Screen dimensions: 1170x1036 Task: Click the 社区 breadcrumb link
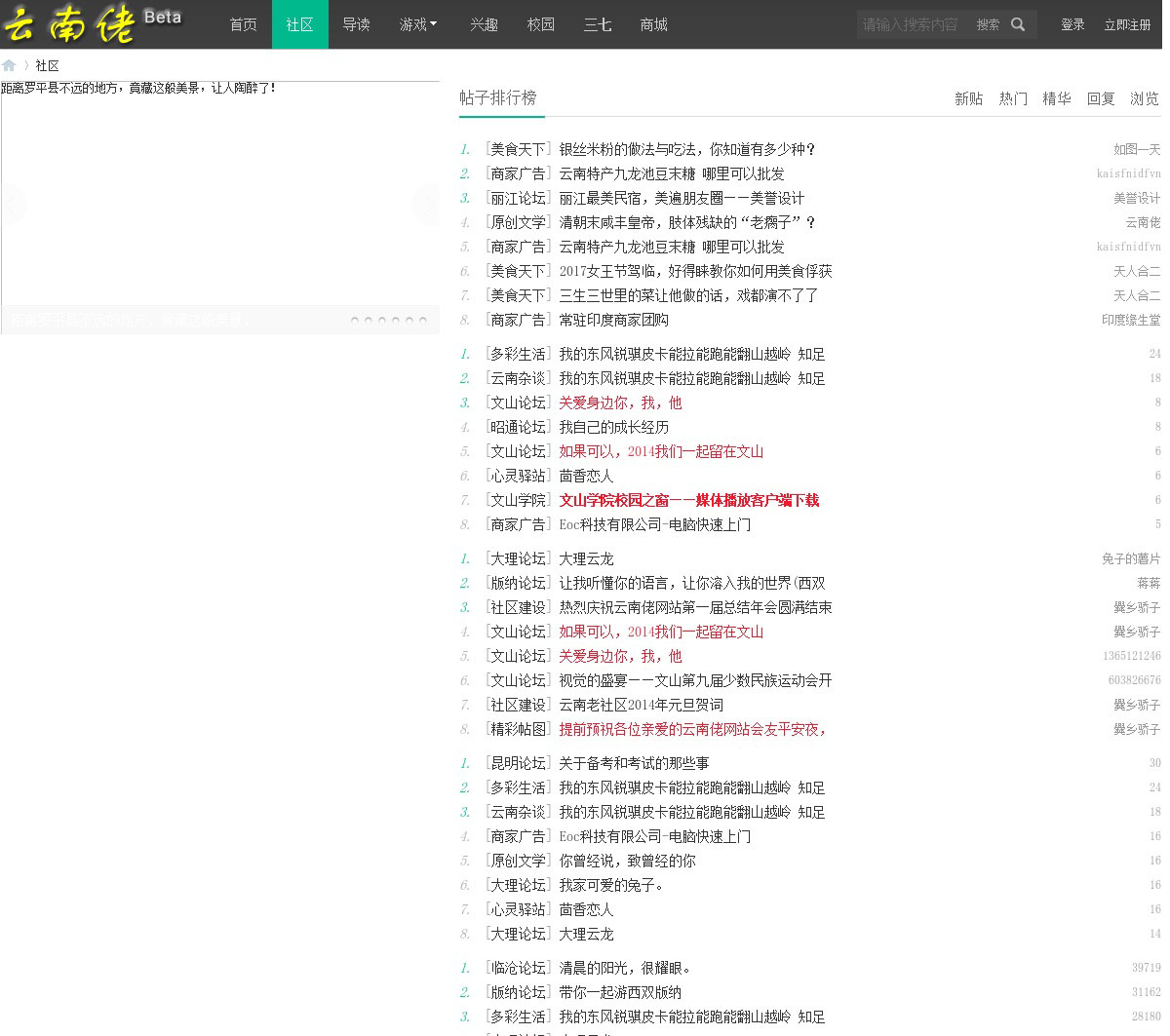[x=47, y=65]
